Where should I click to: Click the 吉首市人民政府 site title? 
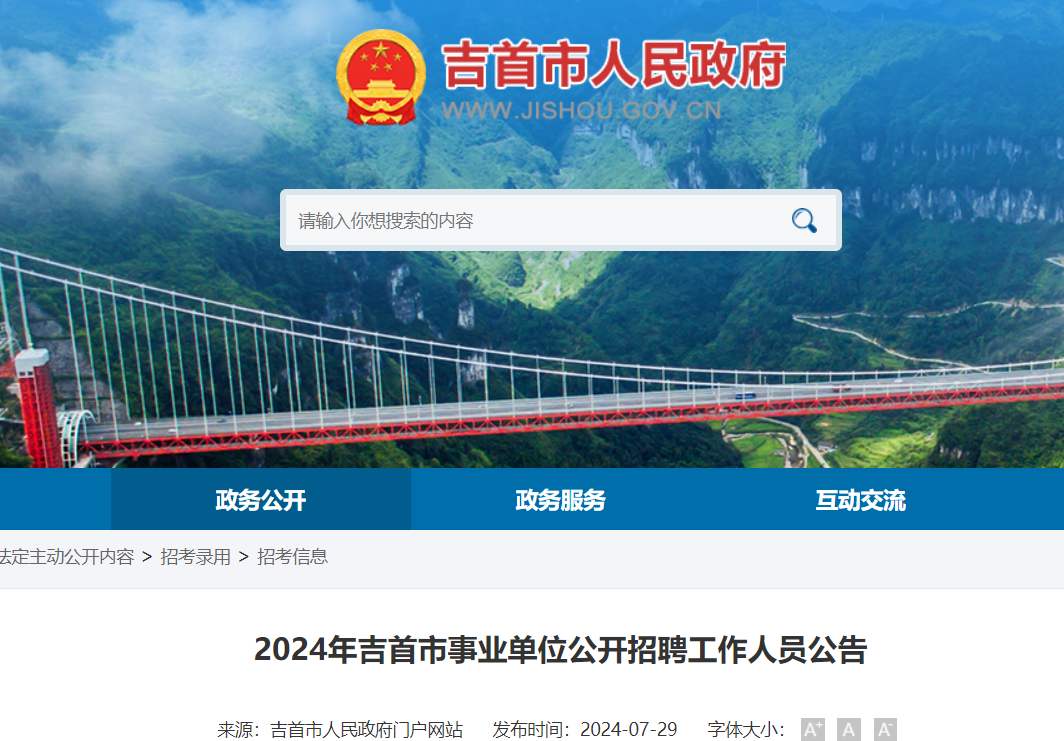tap(613, 65)
